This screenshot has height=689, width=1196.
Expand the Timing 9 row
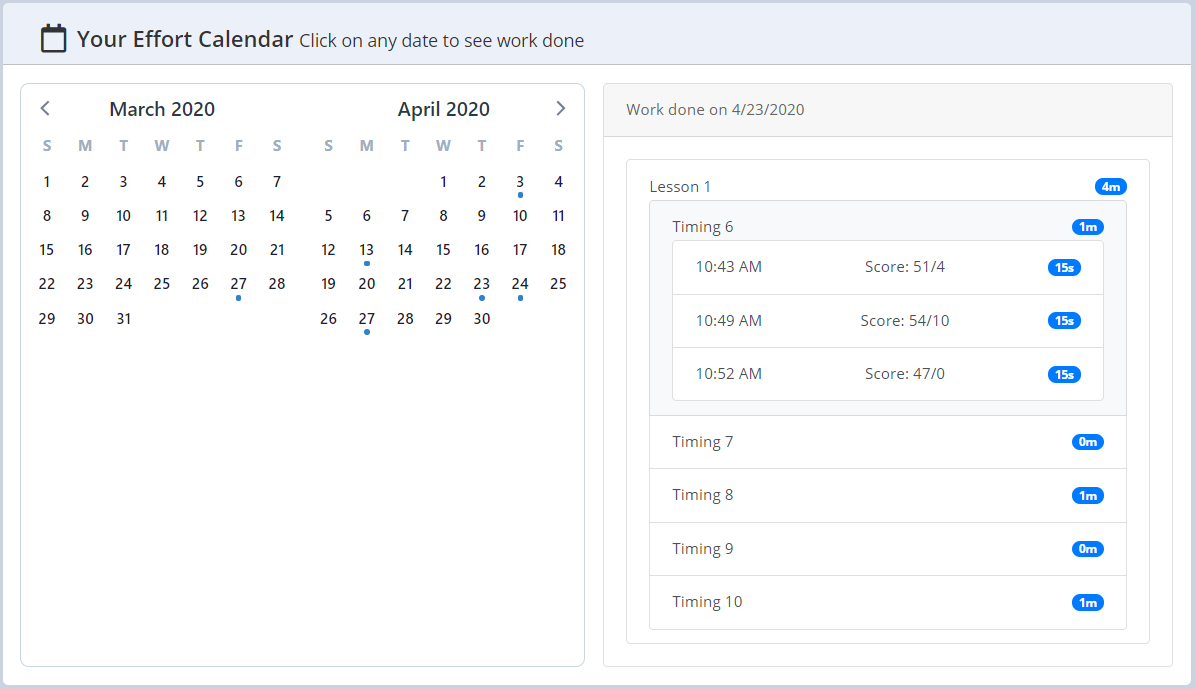pos(703,549)
